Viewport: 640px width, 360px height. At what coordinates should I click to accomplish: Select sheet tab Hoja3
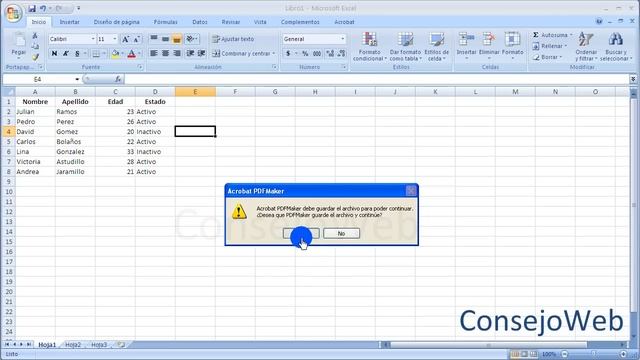[x=99, y=345]
